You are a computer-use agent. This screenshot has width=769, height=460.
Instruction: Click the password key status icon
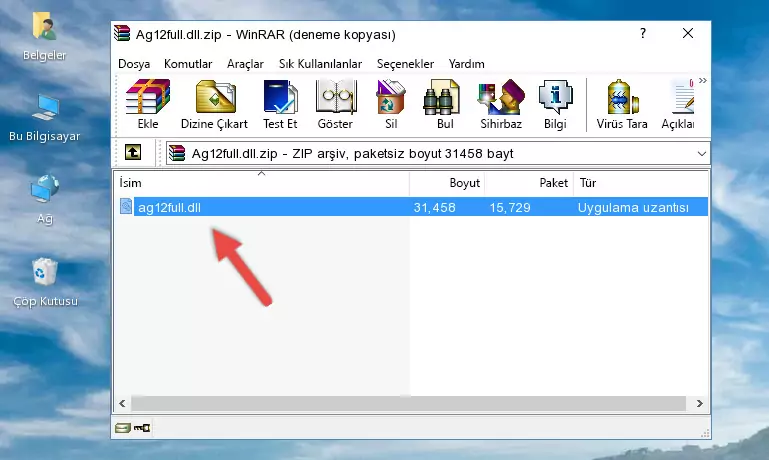[x=142, y=428]
